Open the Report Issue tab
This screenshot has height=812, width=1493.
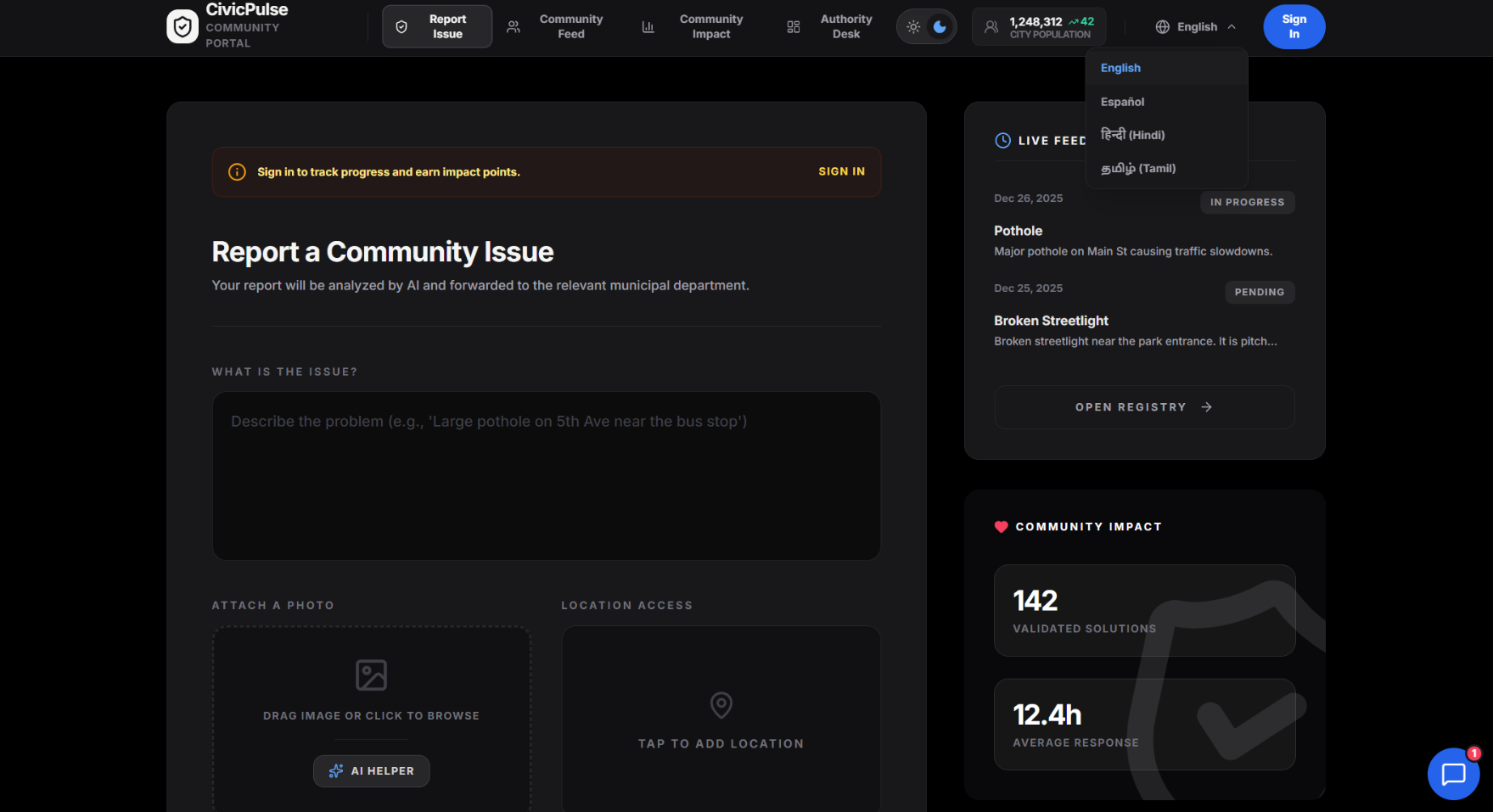coord(437,26)
